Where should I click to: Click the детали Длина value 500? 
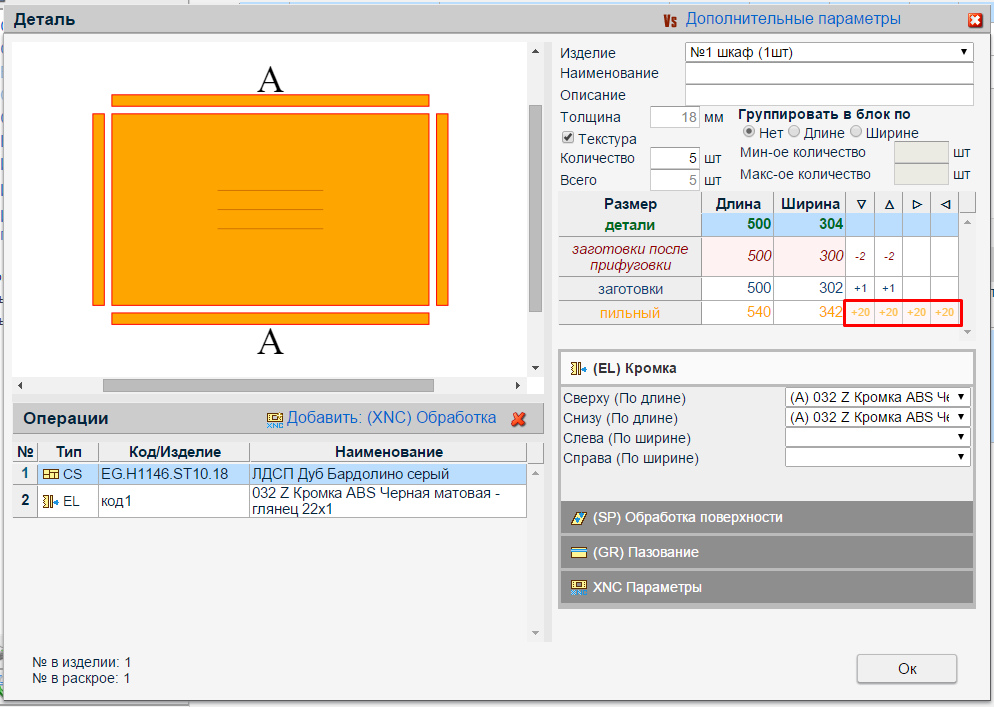click(737, 224)
